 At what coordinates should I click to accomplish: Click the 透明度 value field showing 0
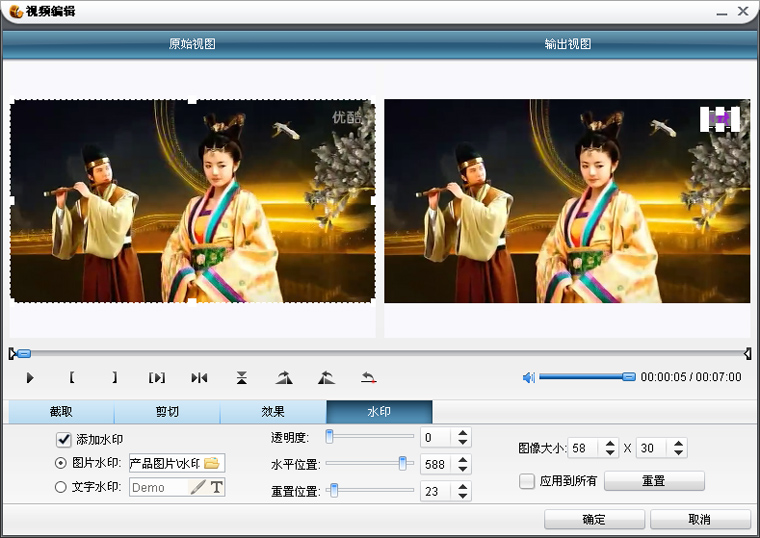click(438, 438)
